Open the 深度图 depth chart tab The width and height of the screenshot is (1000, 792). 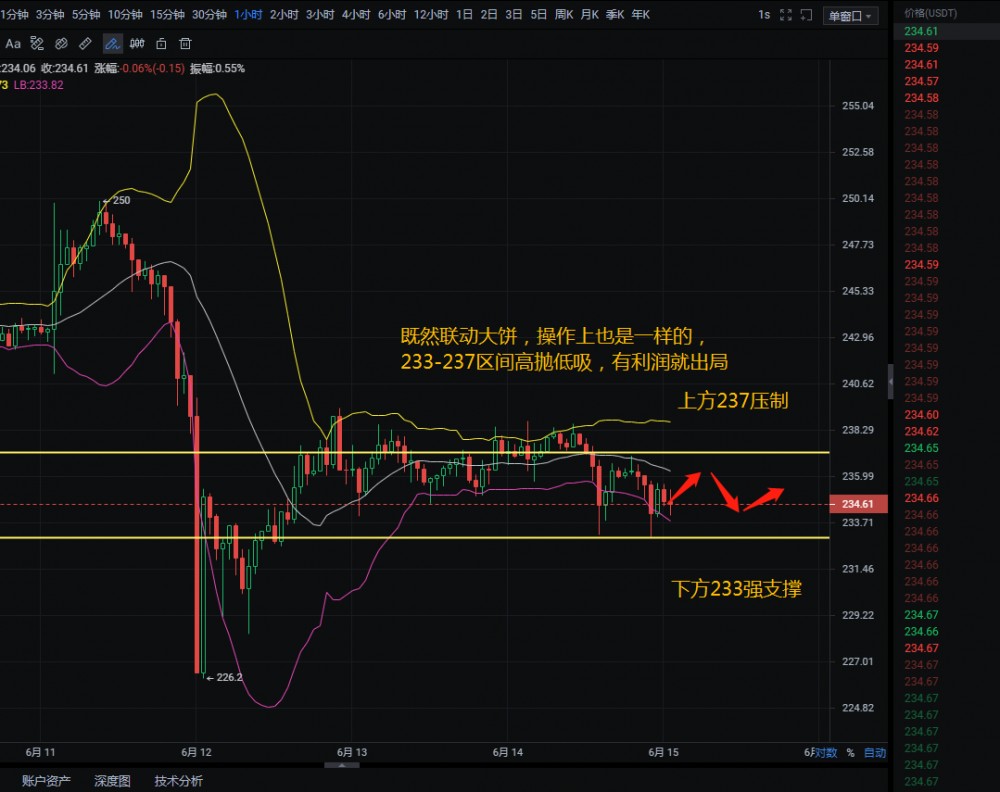click(112, 781)
